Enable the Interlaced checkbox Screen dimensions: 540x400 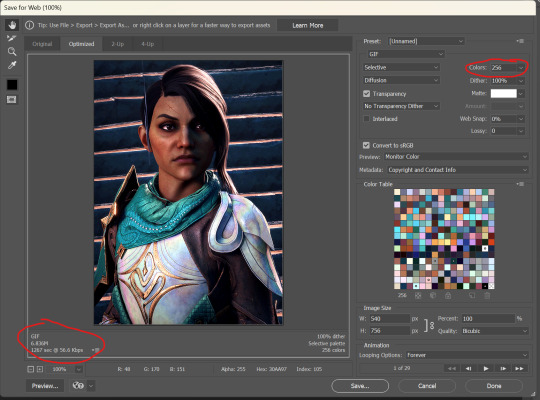pyautogui.click(x=366, y=119)
